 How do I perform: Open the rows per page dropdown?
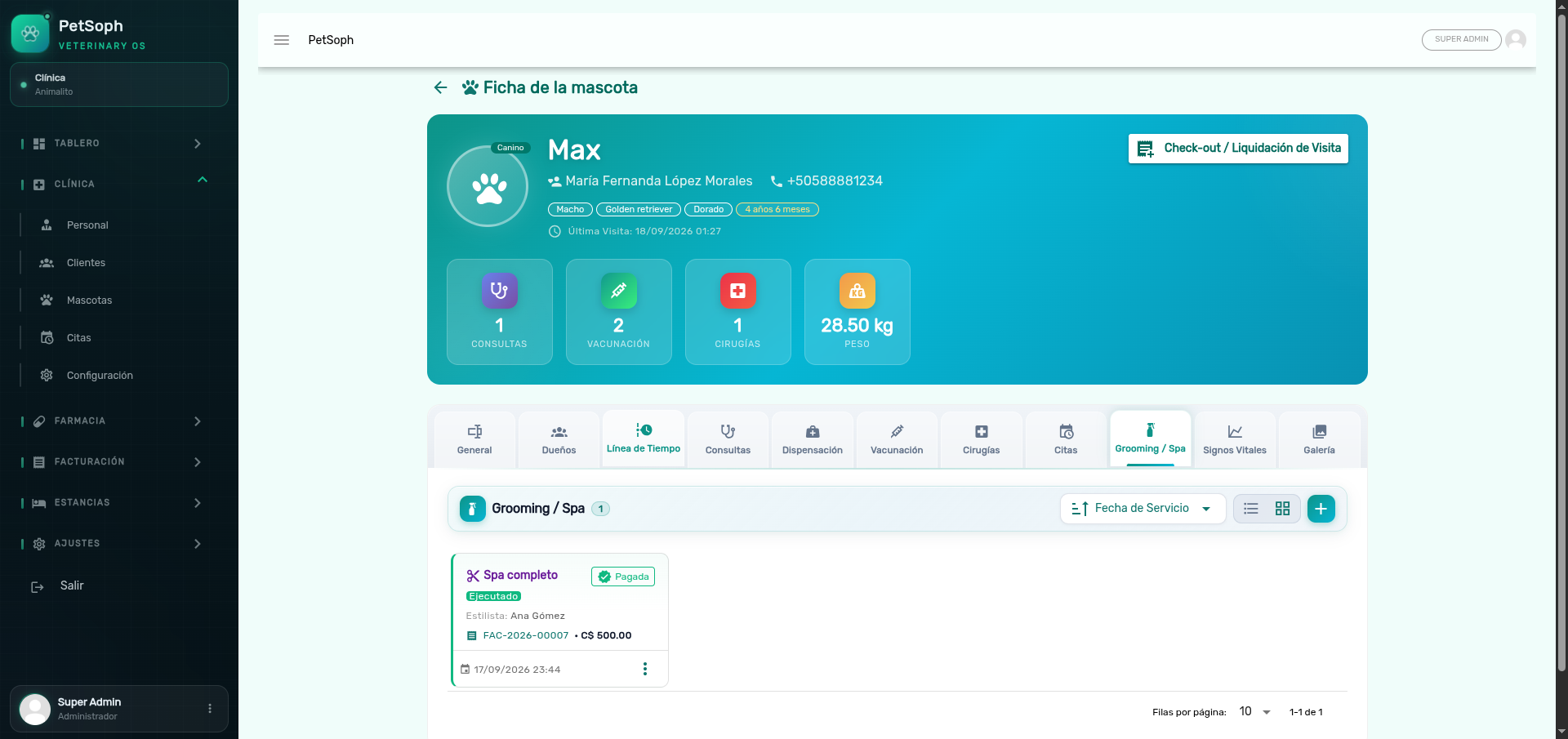1254,712
